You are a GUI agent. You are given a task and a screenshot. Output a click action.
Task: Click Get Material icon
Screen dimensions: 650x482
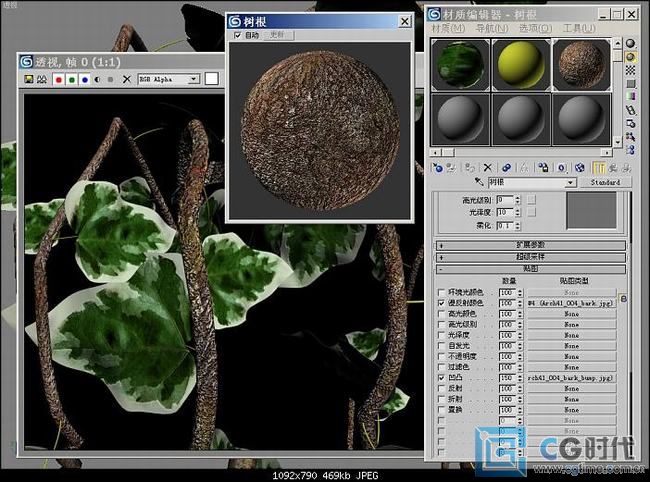437,167
